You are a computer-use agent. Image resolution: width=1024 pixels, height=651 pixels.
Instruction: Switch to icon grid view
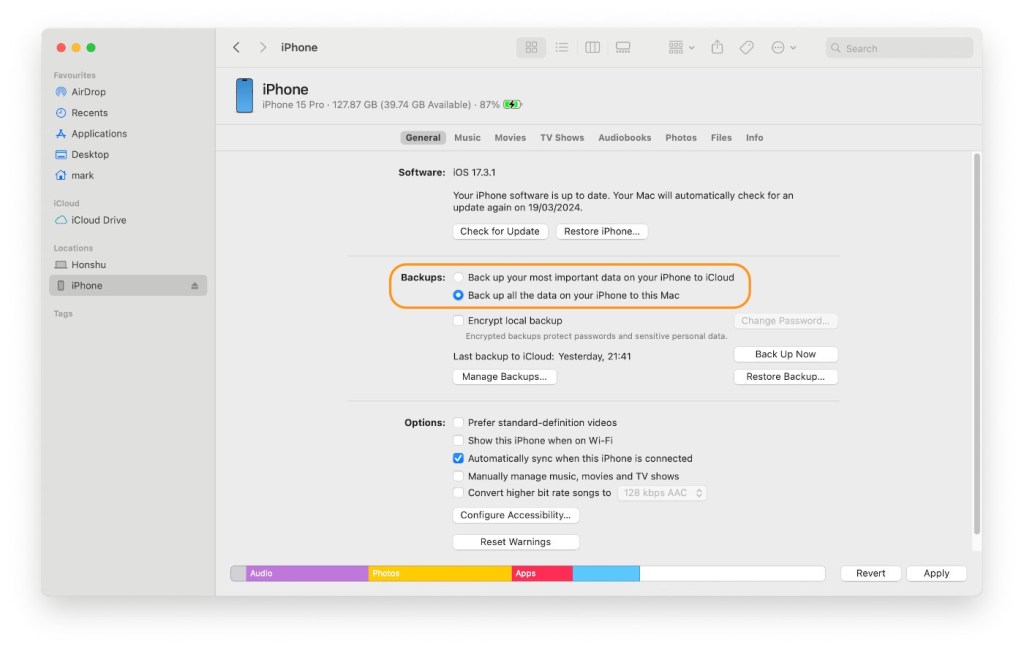[x=531, y=47]
